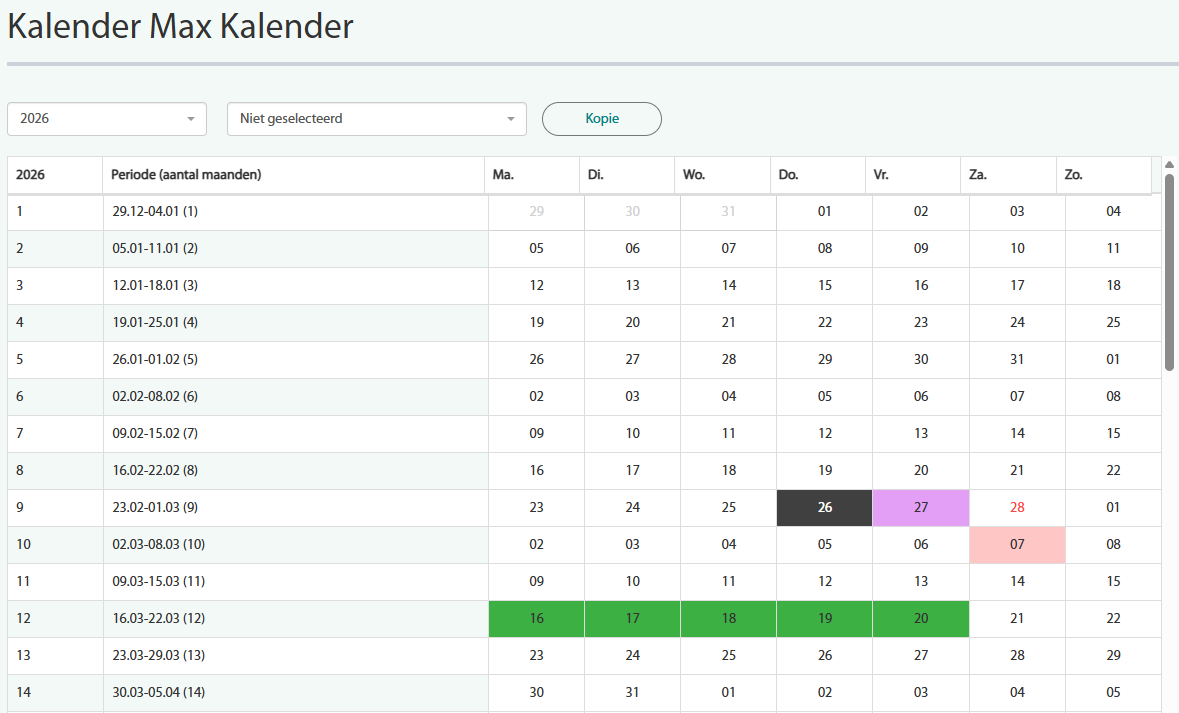Image resolution: width=1179 pixels, height=713 pixels.
Task: Click the red-colored Saturday 28 February
Action: click(x=1017, y=508)
